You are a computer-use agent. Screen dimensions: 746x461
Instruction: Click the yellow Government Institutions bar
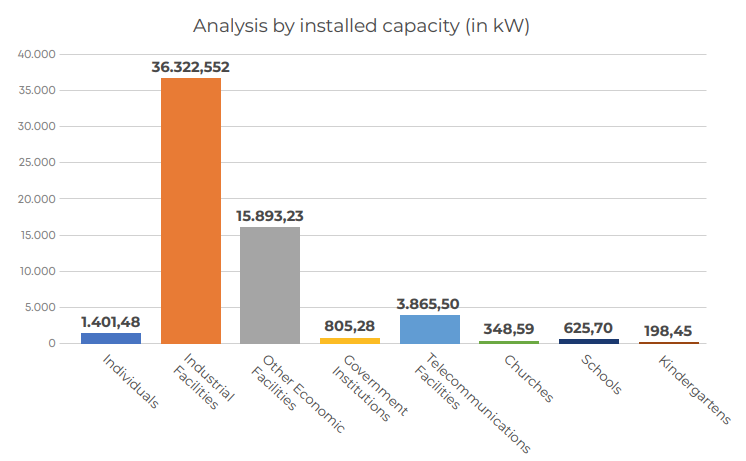[350, 341]
